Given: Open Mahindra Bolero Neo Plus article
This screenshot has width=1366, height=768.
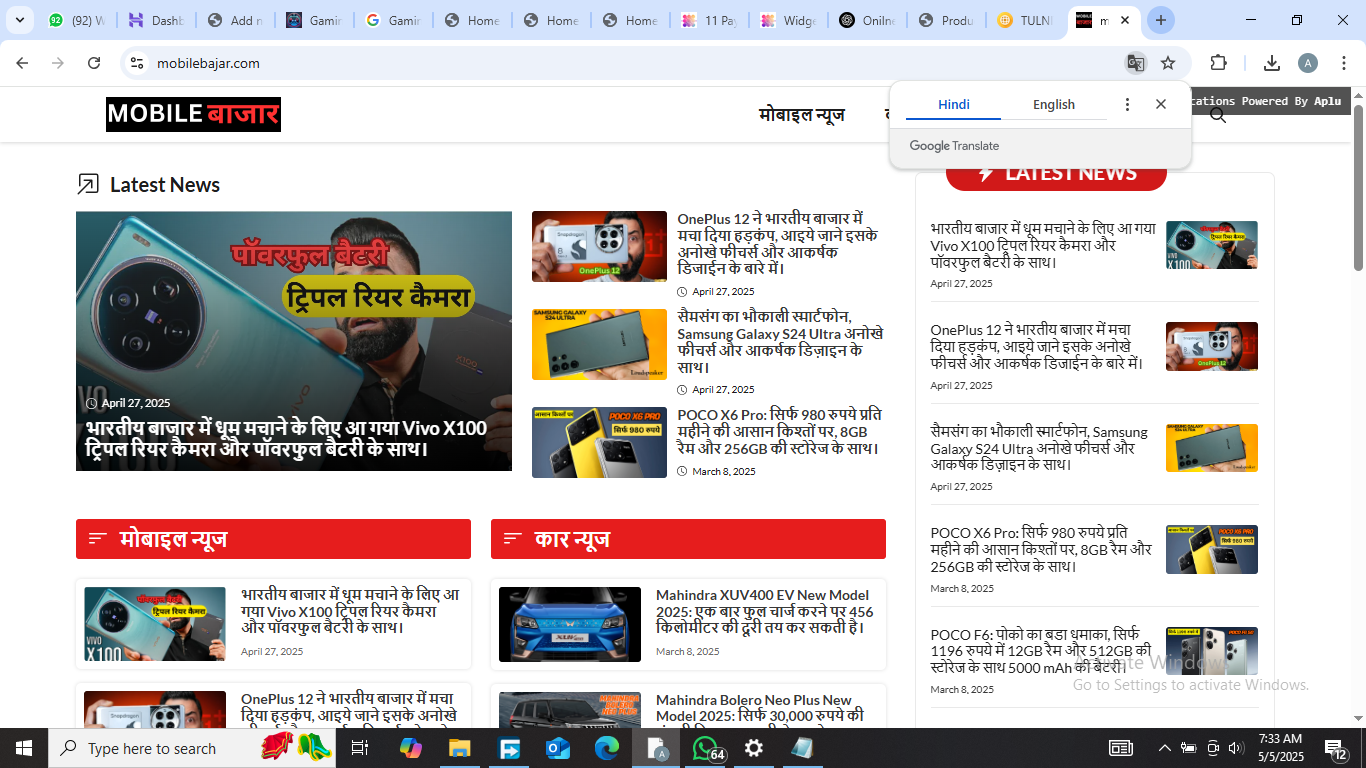Looking at the screenshot, I should 760,708.
